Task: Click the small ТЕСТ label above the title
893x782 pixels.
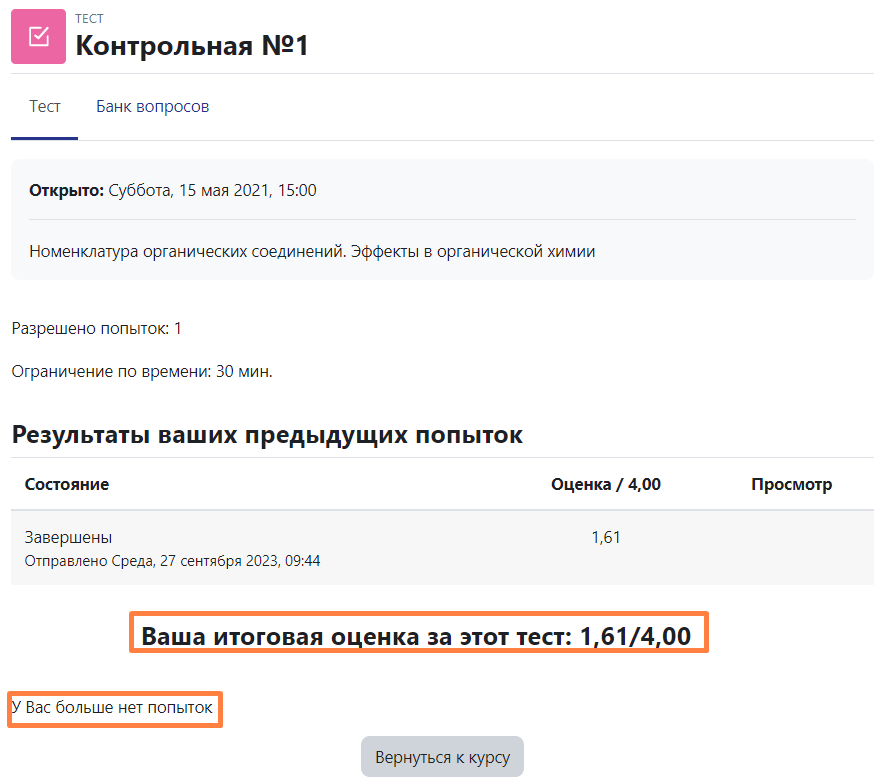Action: point(89,19)
